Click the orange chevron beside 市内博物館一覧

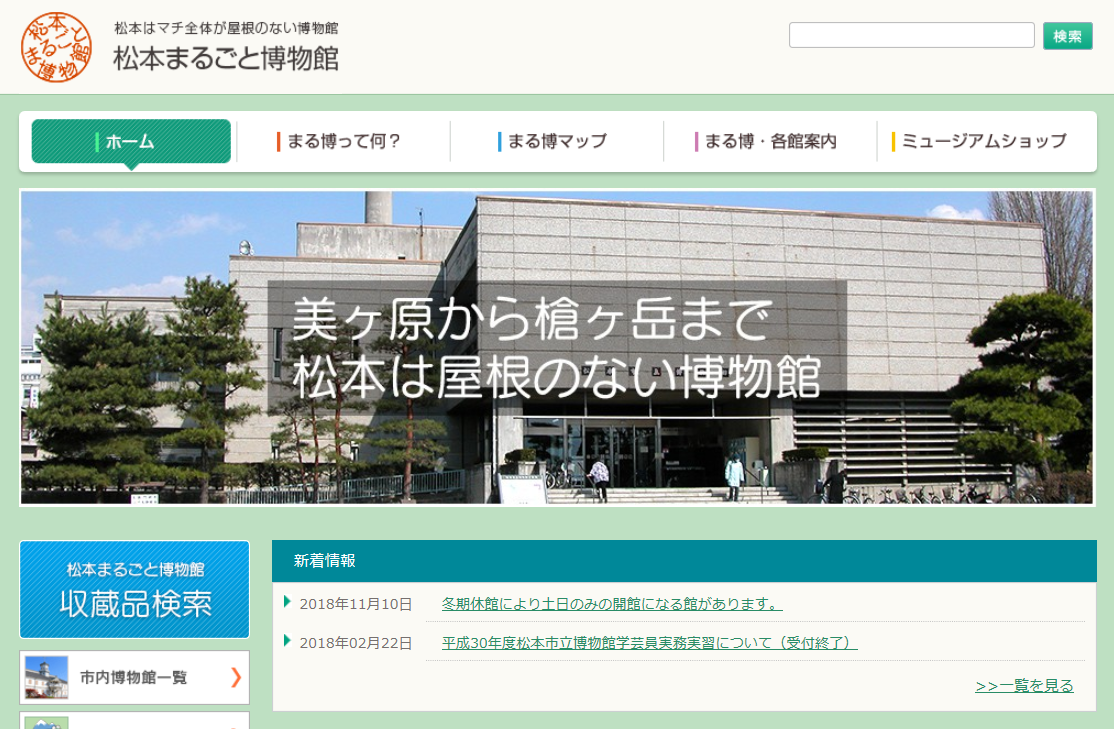click(236, 677)
